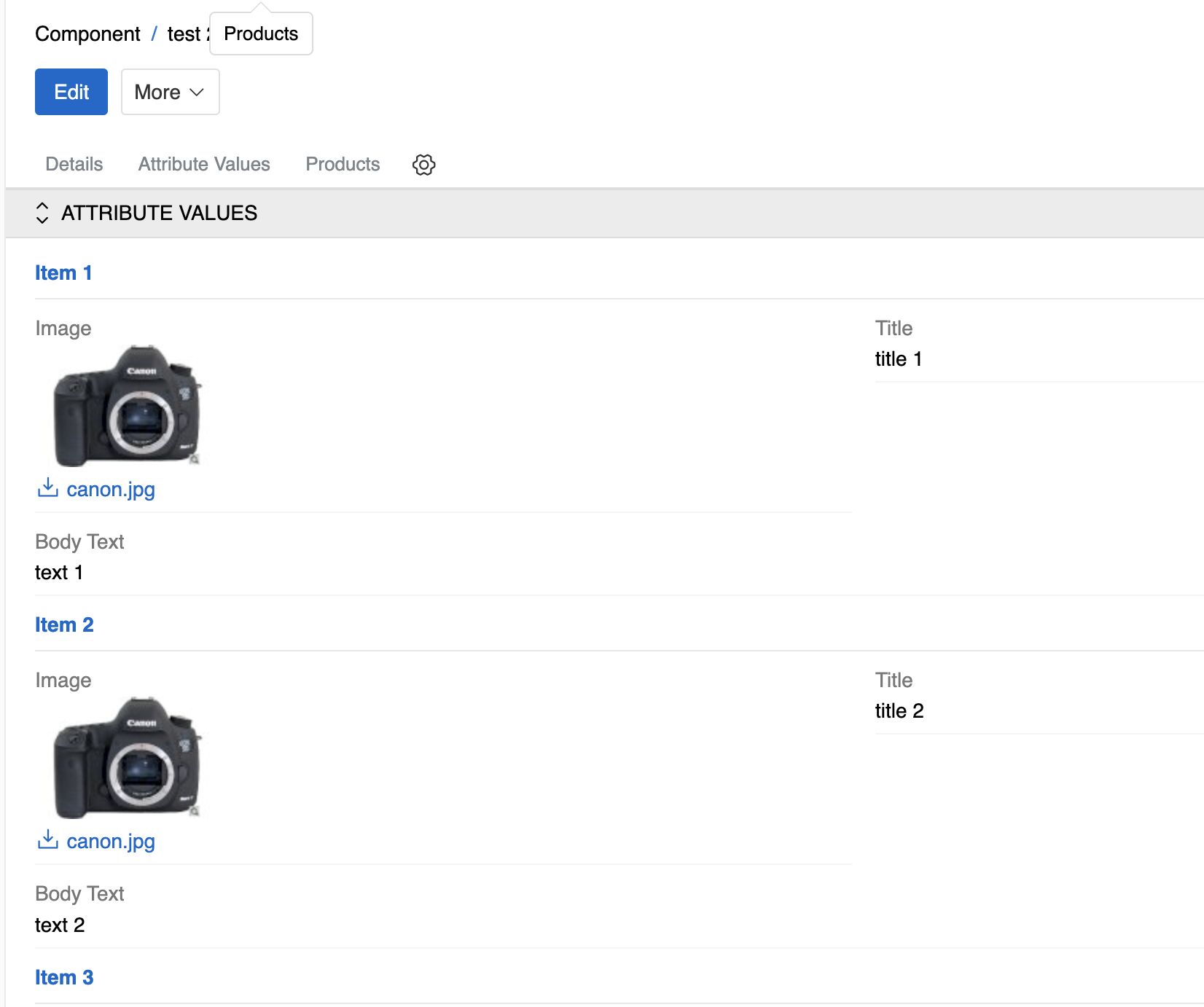Click the download icon for Item 1's canon.jpg
This screenshot has width=1204, height=1007.
pos(47,488)
